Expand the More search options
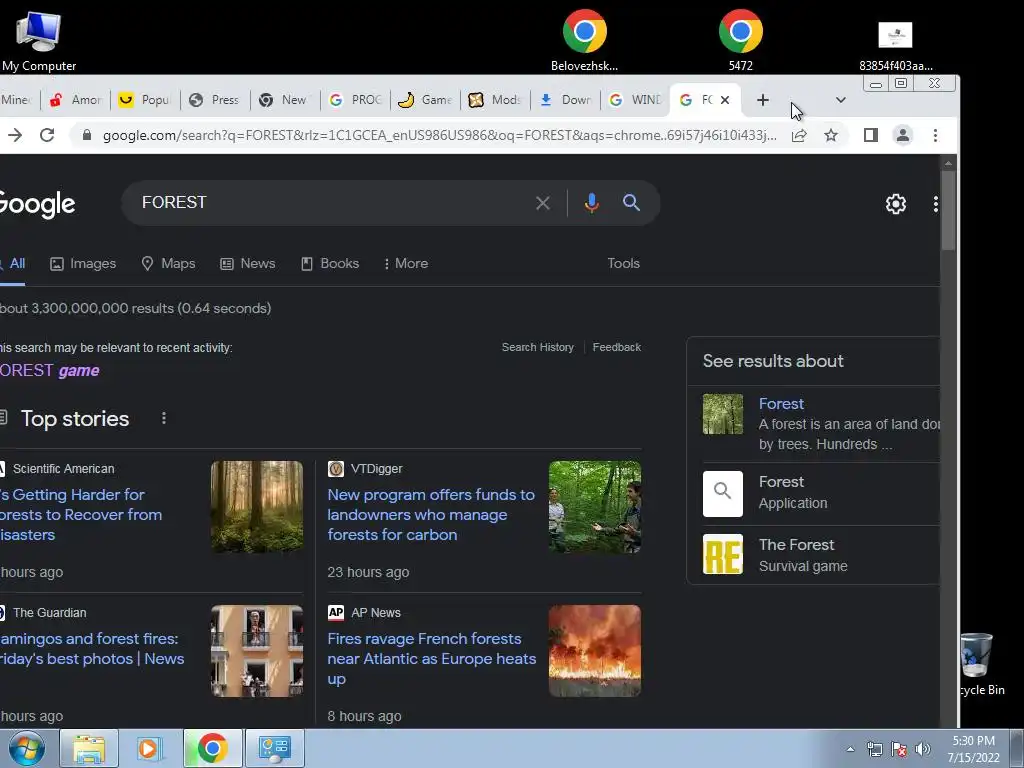Viewport: 1024px width, 768px height. point(406,264)
